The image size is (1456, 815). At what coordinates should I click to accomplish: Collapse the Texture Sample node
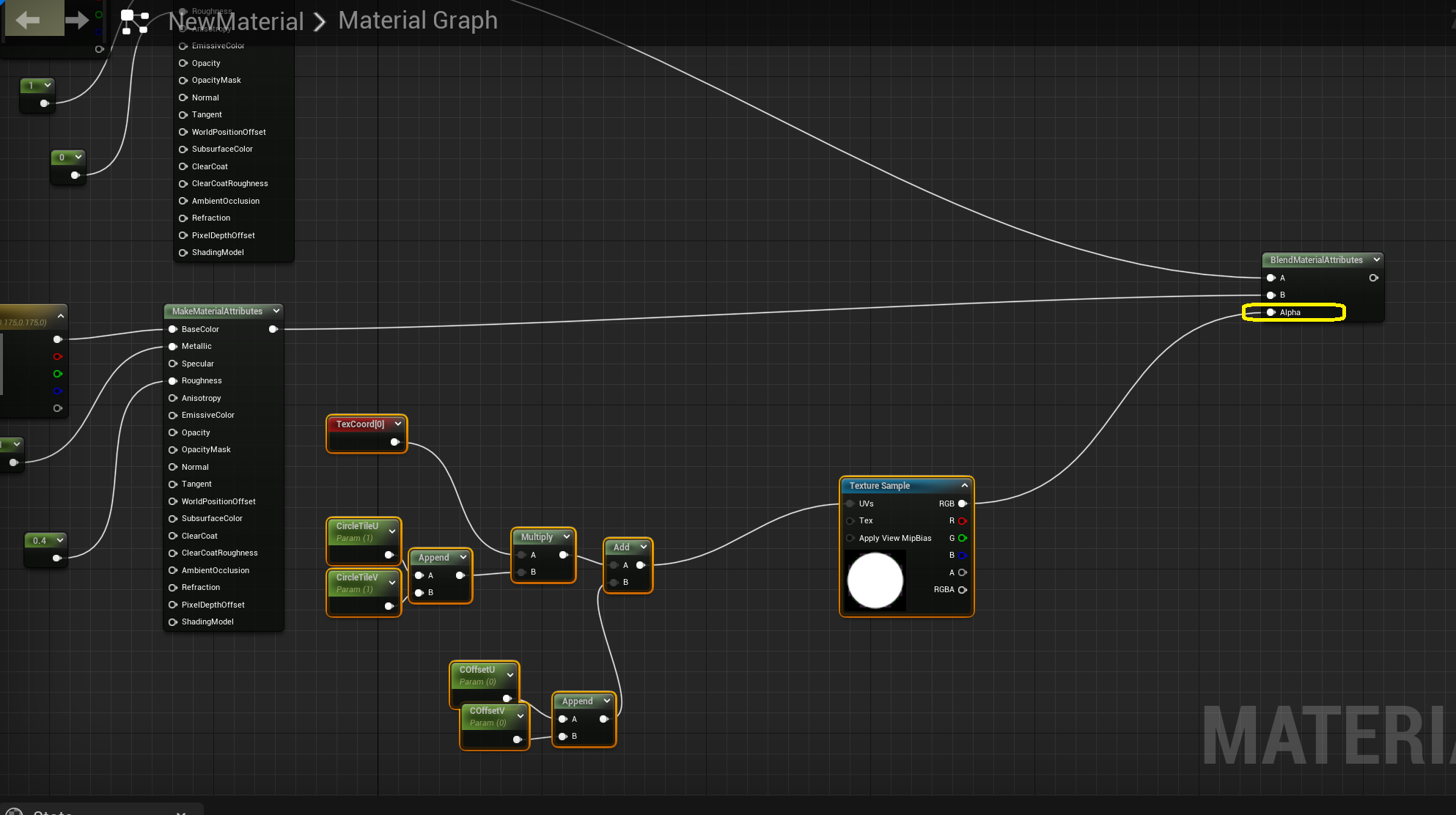pos(964,485)
